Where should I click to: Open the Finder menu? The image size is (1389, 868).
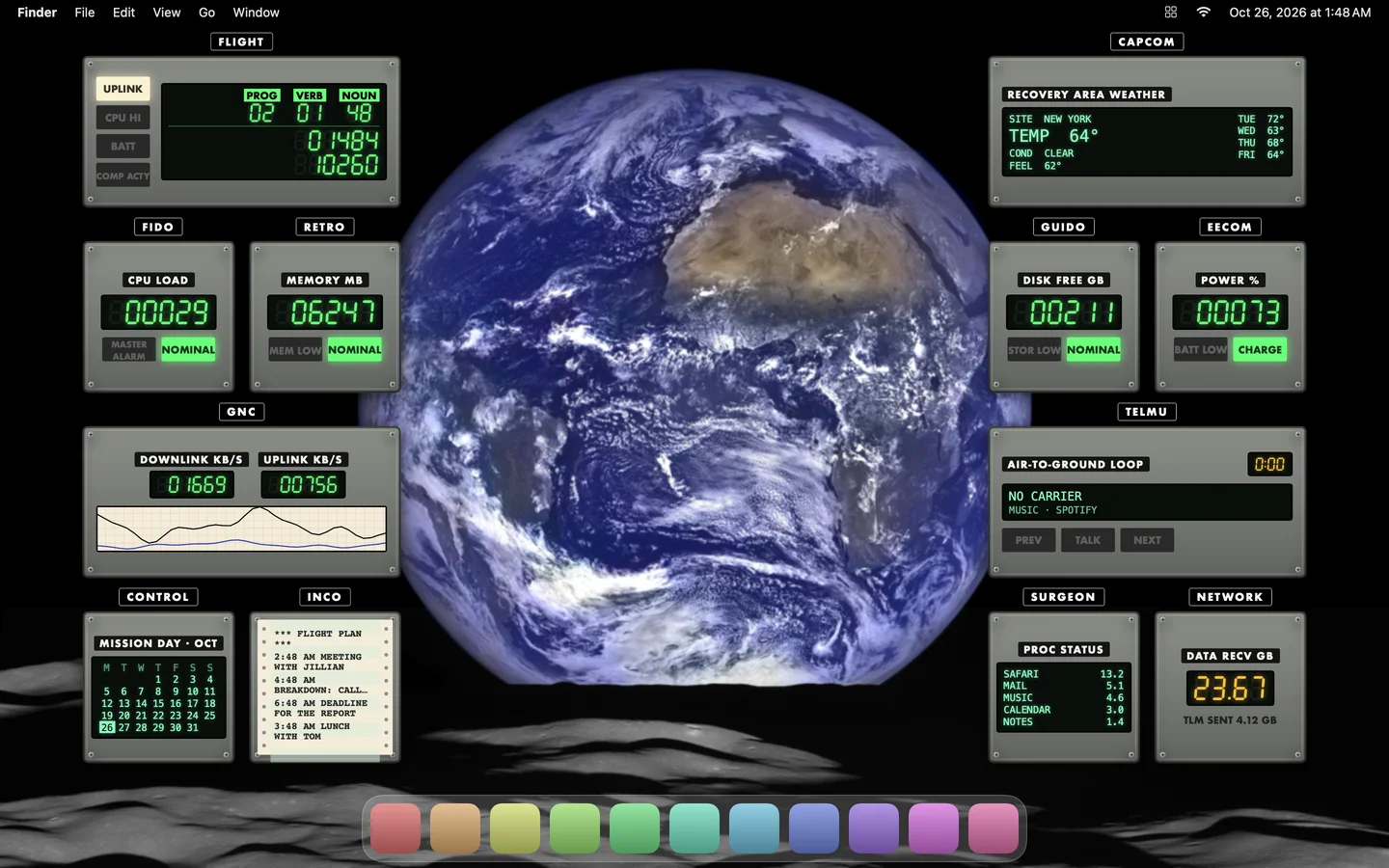click(37, 13)
